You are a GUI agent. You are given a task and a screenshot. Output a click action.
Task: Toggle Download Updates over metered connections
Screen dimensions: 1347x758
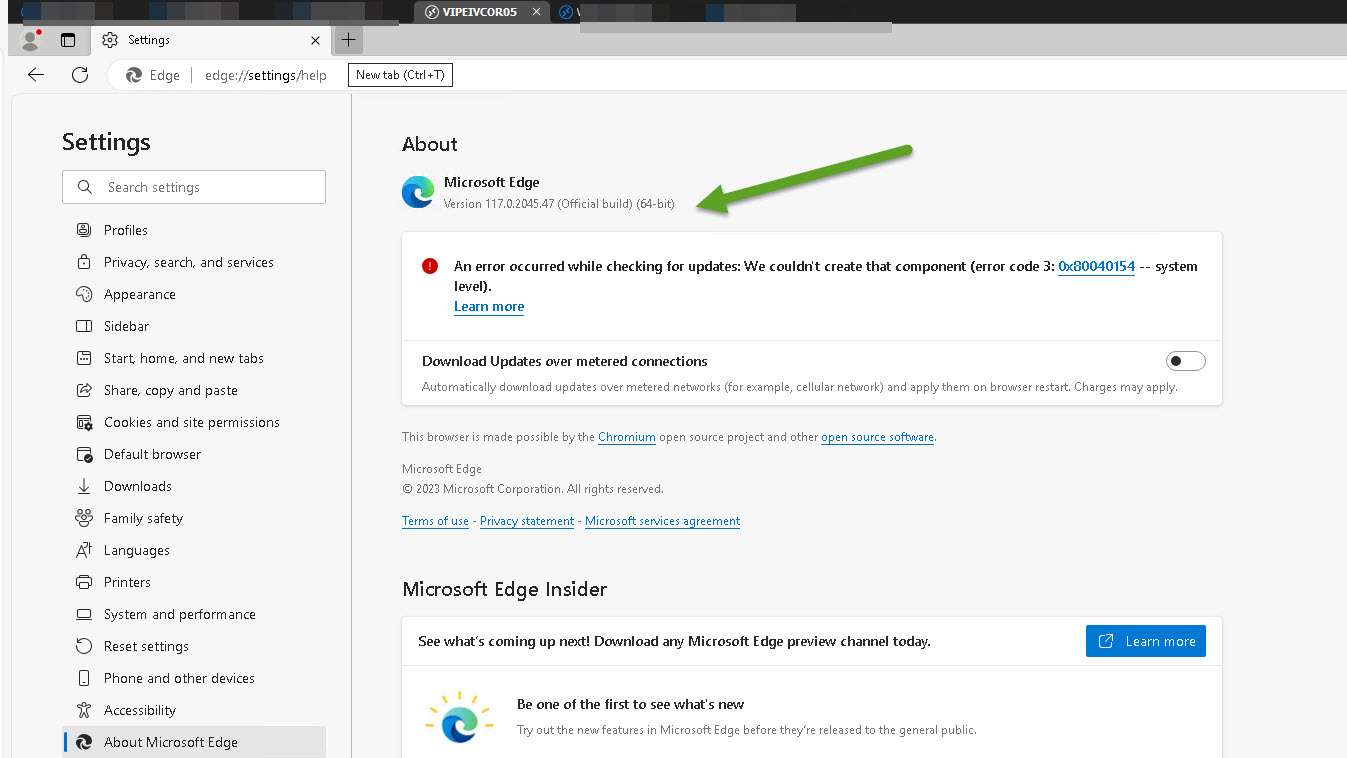[1186, 361]
